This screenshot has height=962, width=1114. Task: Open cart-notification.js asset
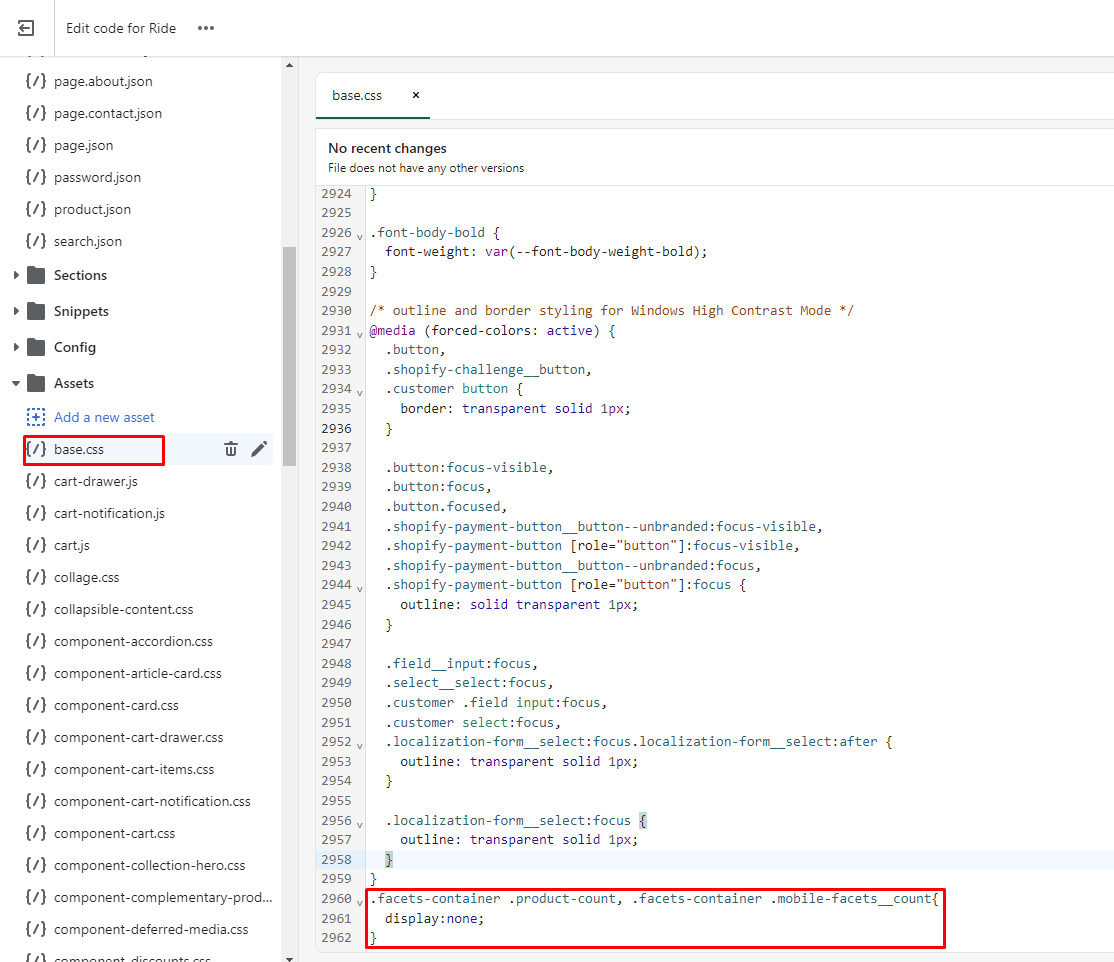click(109, 513)
